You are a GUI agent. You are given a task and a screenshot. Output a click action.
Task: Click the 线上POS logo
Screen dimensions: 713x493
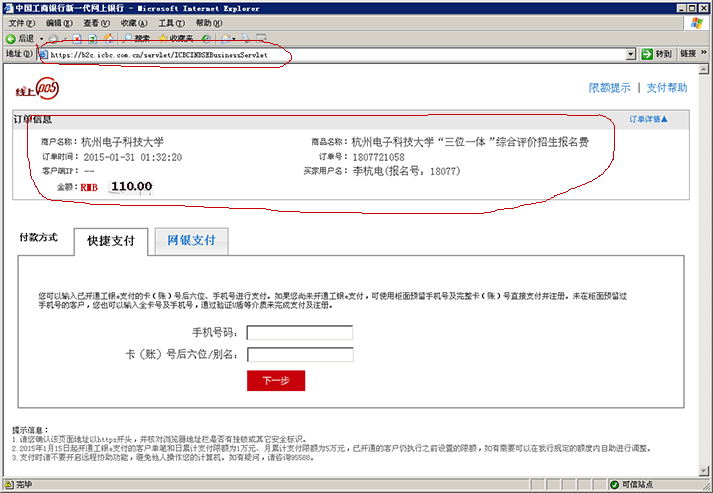(x=37, y=88)
